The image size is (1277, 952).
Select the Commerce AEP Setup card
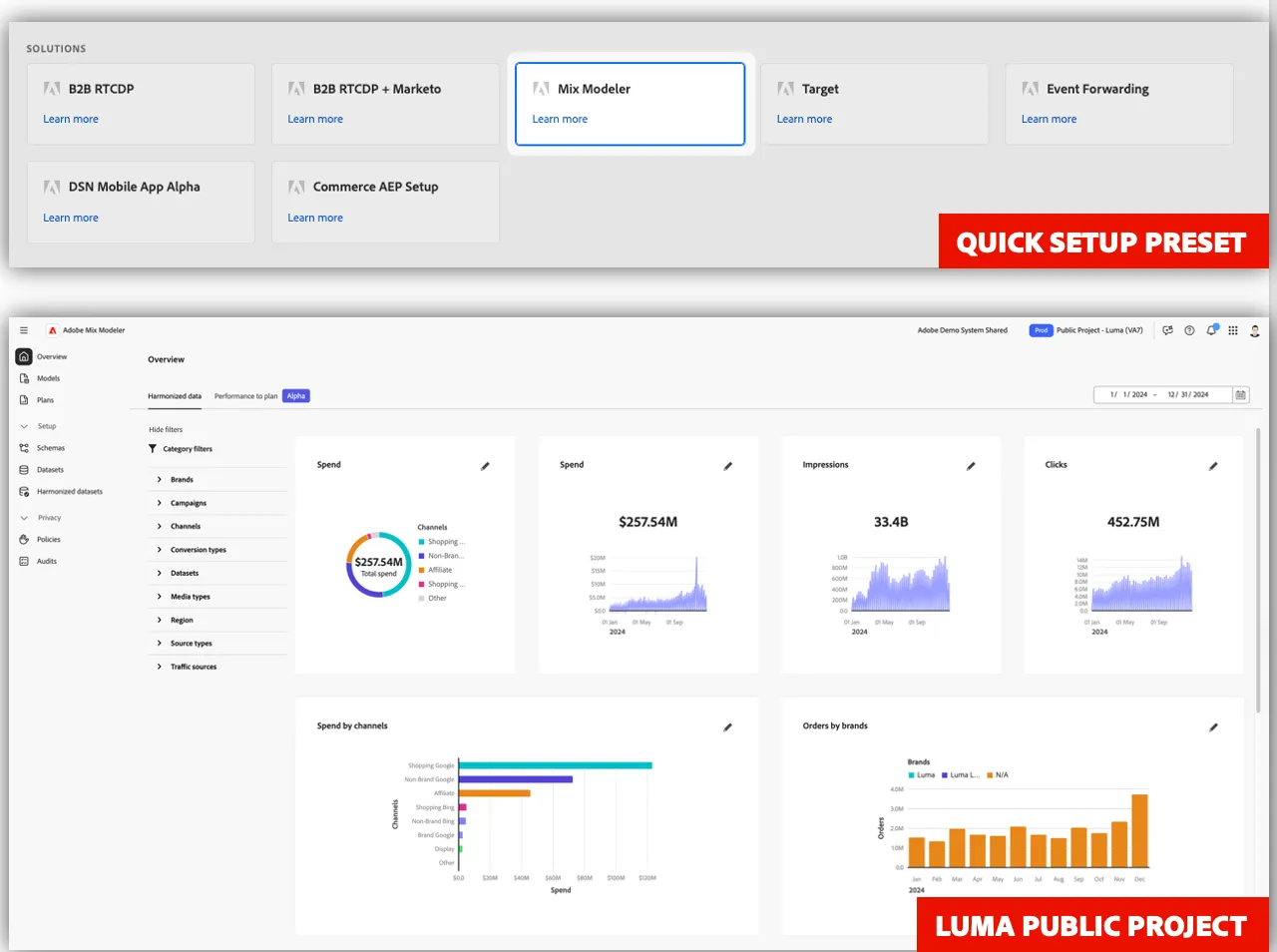coord(385,203)
